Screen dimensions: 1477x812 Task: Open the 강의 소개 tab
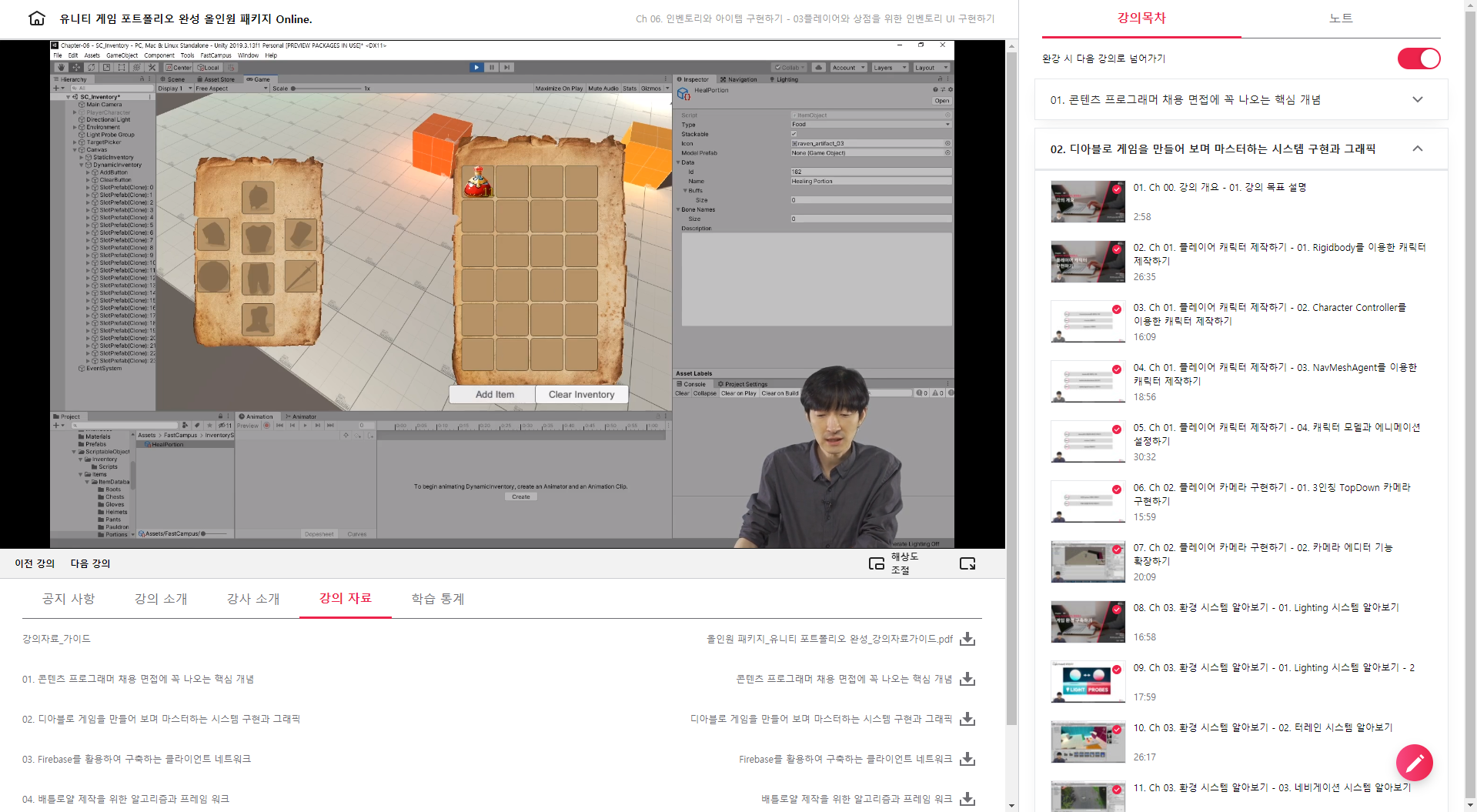coord(161,599)
